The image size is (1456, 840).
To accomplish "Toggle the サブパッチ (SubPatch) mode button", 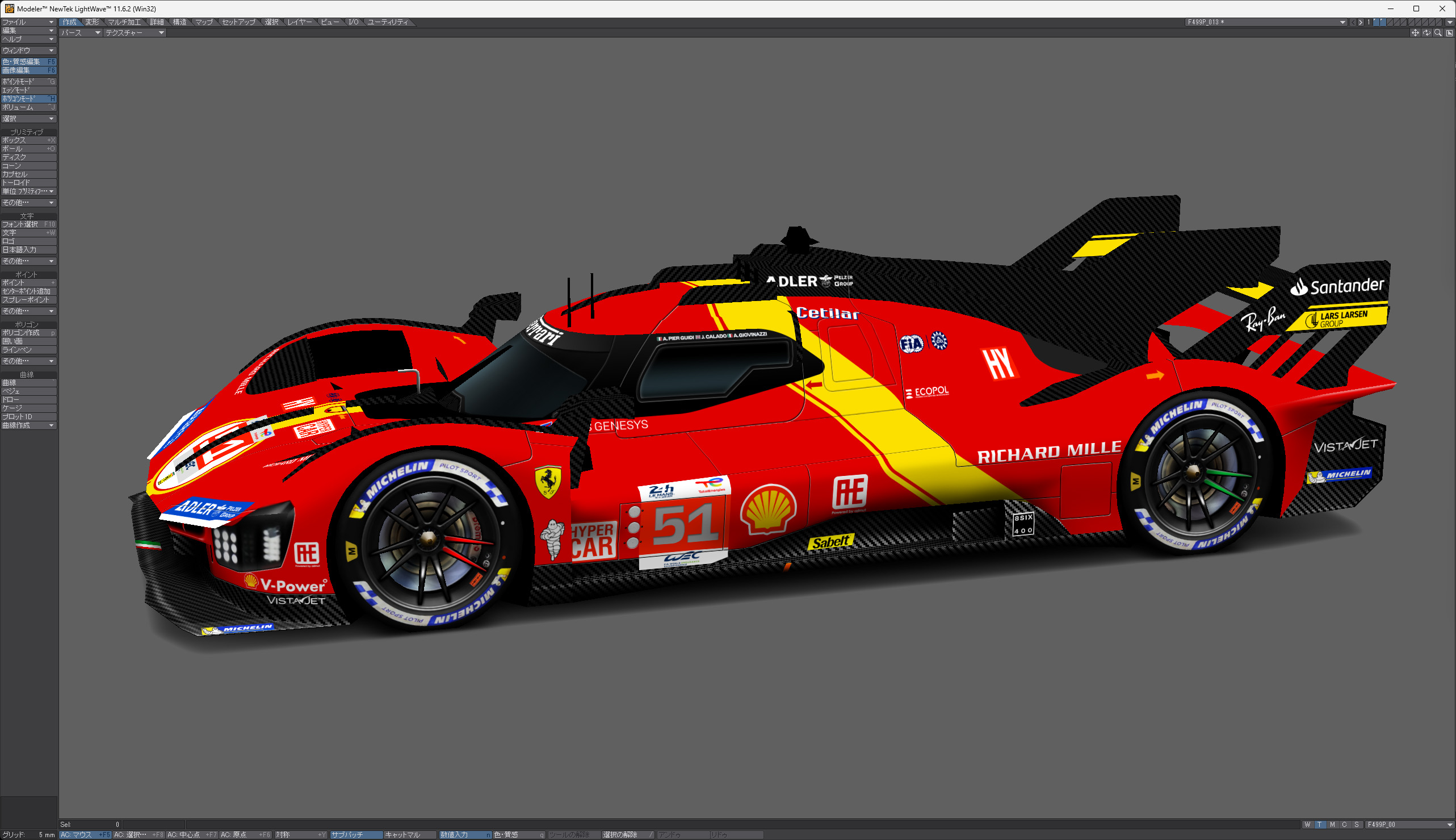I will pyautogui.click(x=356, y=835).
